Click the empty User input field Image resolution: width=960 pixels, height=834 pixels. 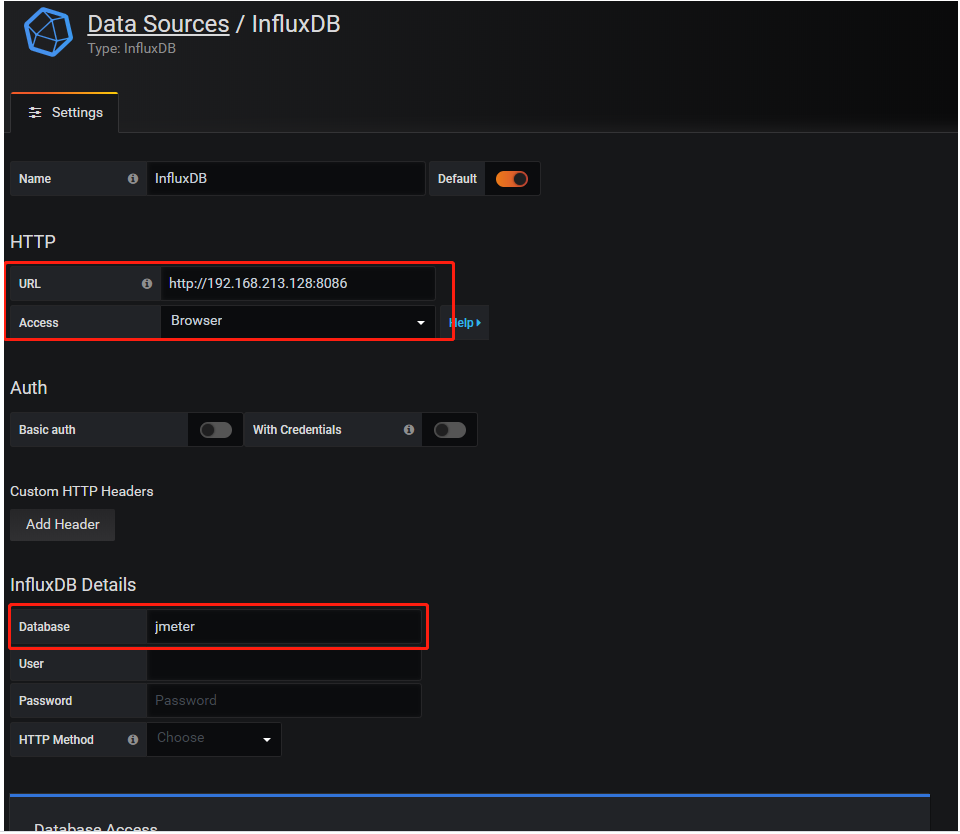tap(284, 664)
